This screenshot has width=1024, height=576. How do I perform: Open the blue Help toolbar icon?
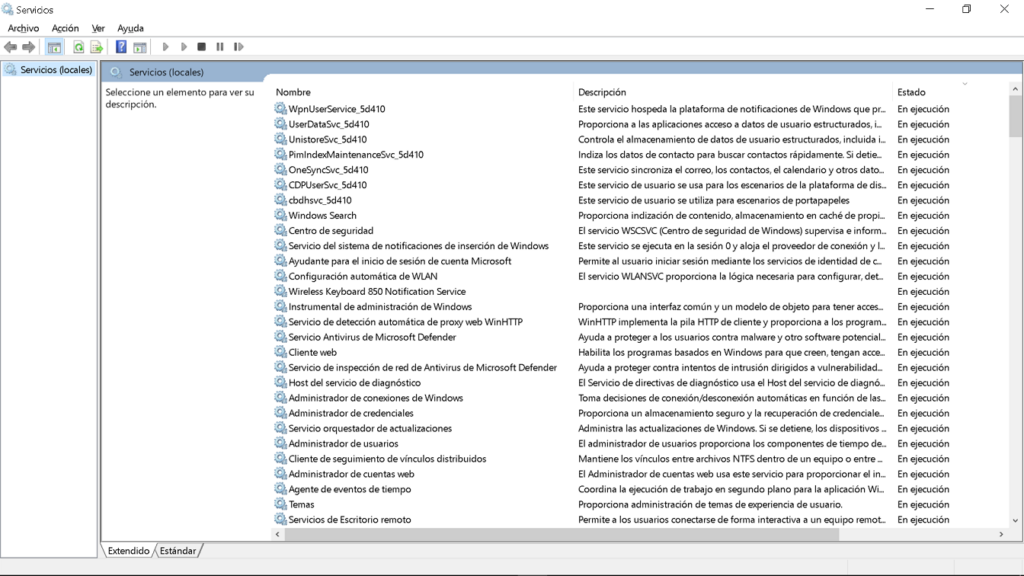[x=121, y=47]
